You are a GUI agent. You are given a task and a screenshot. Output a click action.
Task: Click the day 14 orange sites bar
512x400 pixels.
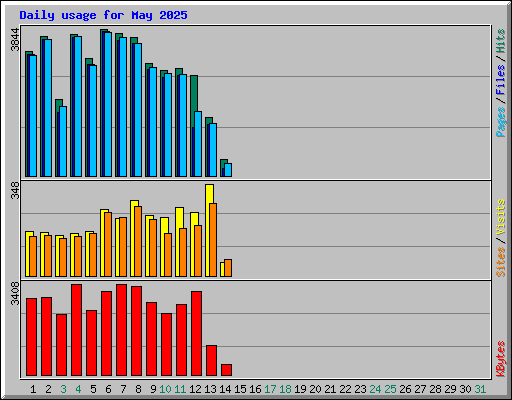click(x=228, y=268)
